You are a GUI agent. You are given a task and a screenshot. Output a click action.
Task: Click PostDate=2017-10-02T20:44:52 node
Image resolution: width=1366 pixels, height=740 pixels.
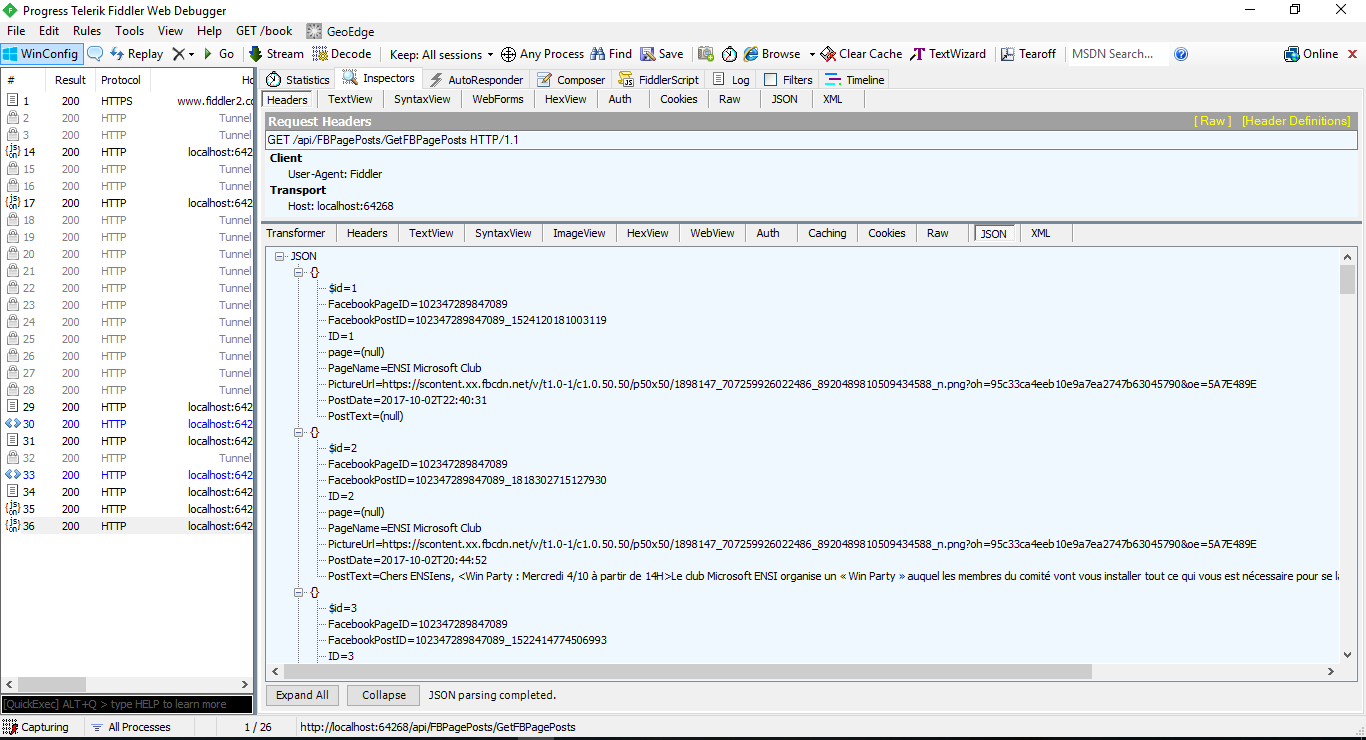pyautogui.click(x=408, y=560)
